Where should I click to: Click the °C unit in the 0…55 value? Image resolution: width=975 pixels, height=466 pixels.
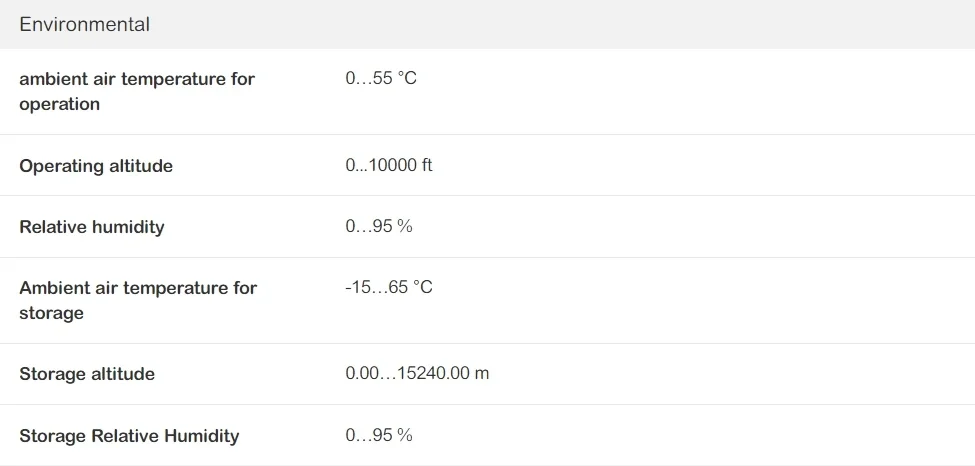[x=407, y=78]
